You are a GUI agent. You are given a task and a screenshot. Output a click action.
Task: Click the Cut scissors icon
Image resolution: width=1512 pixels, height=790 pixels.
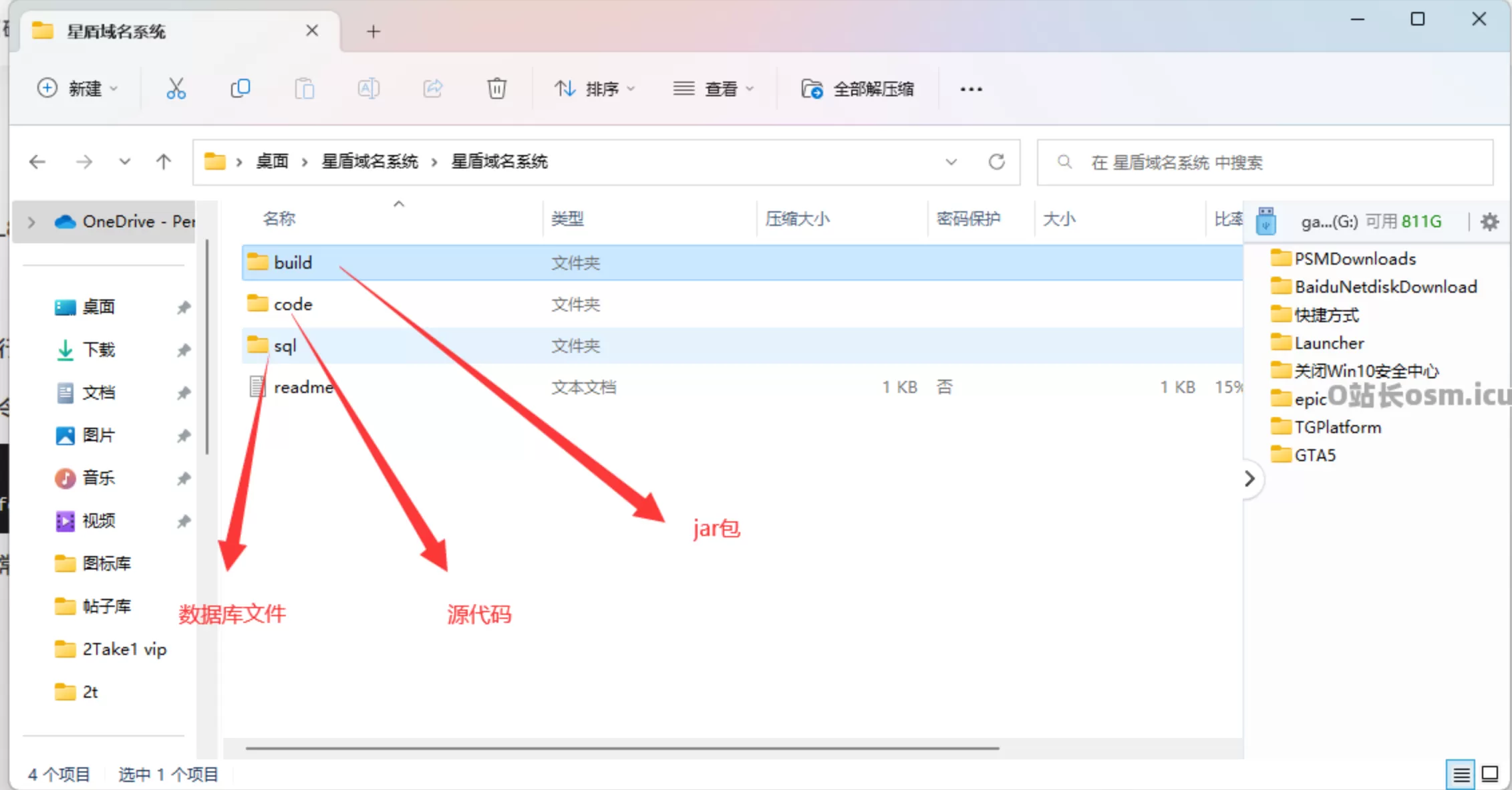[x=176, y=88]
